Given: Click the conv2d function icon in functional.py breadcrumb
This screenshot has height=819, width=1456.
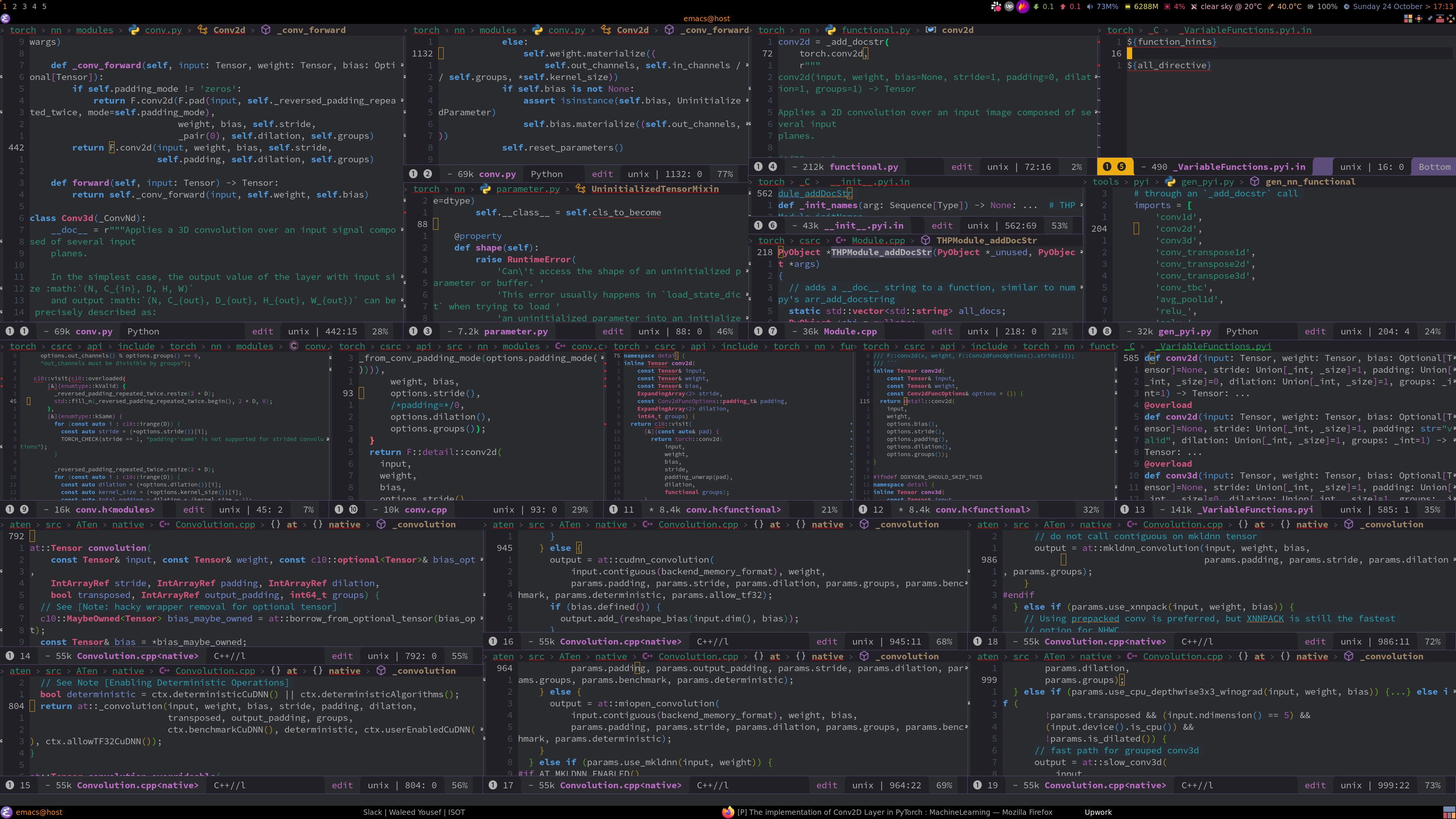Looking at the screenshot, I should point(930,30).
